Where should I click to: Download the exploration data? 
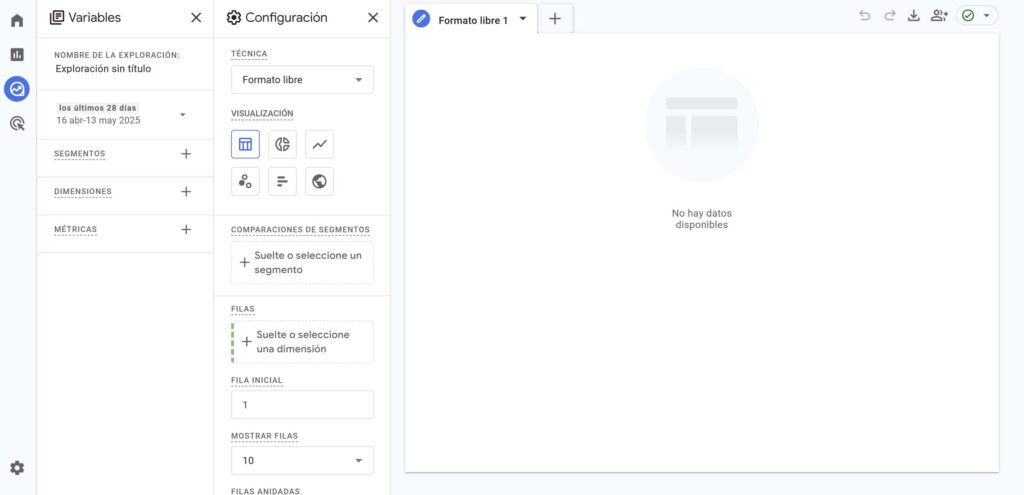(x=913, y=16)
